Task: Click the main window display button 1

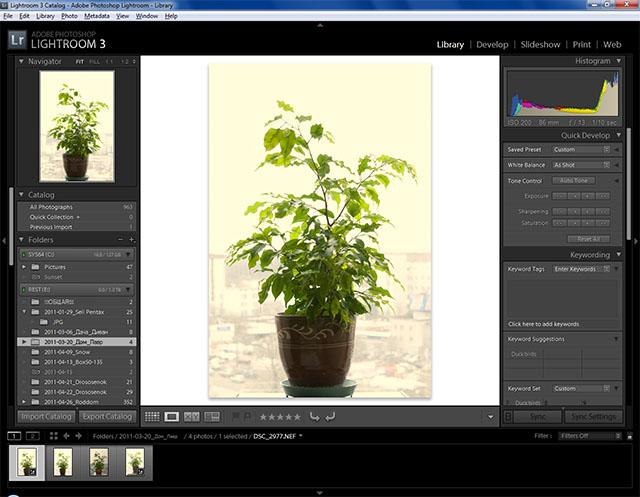Action: (x=14, y=436)
